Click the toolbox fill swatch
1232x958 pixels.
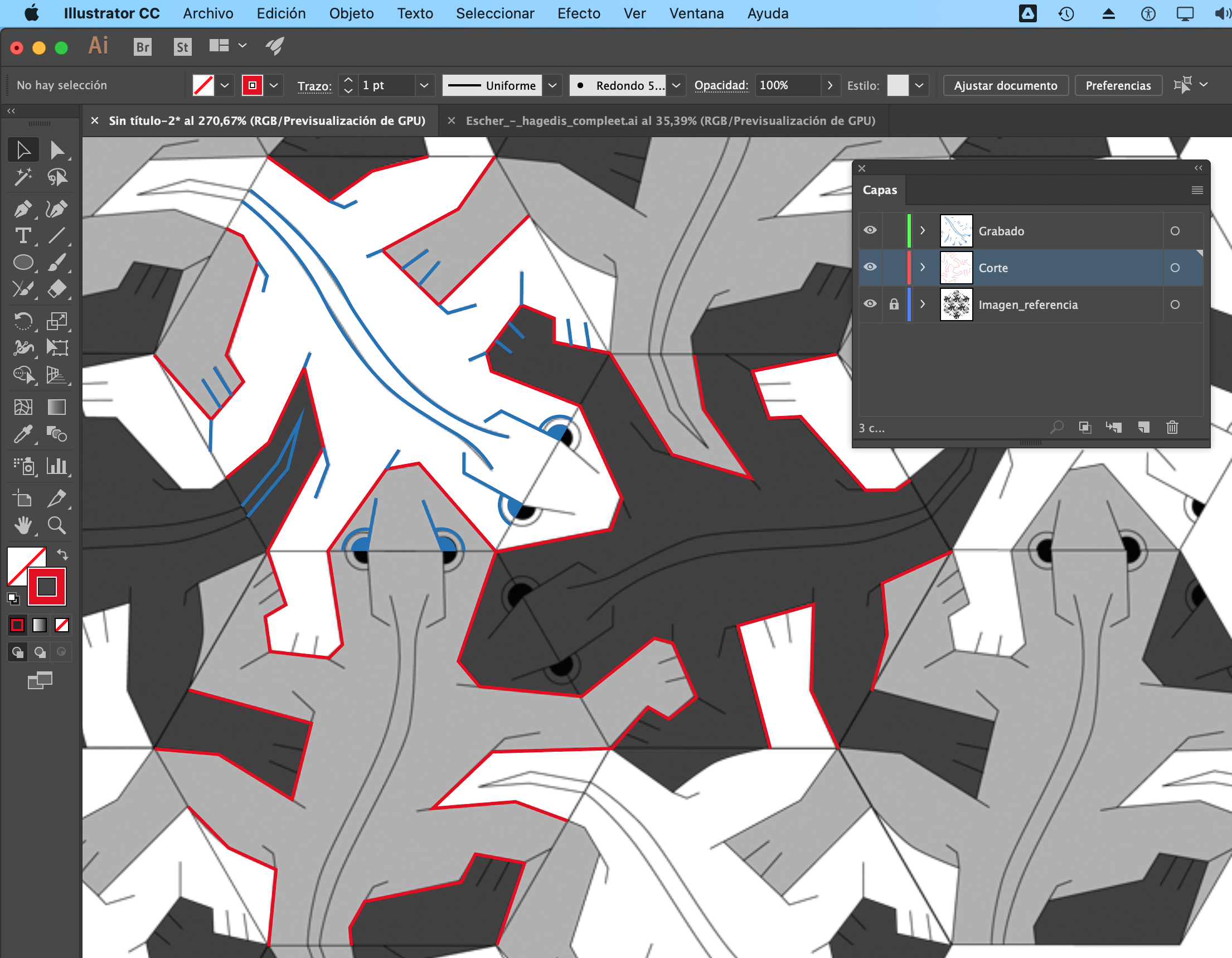coord(19,560)
